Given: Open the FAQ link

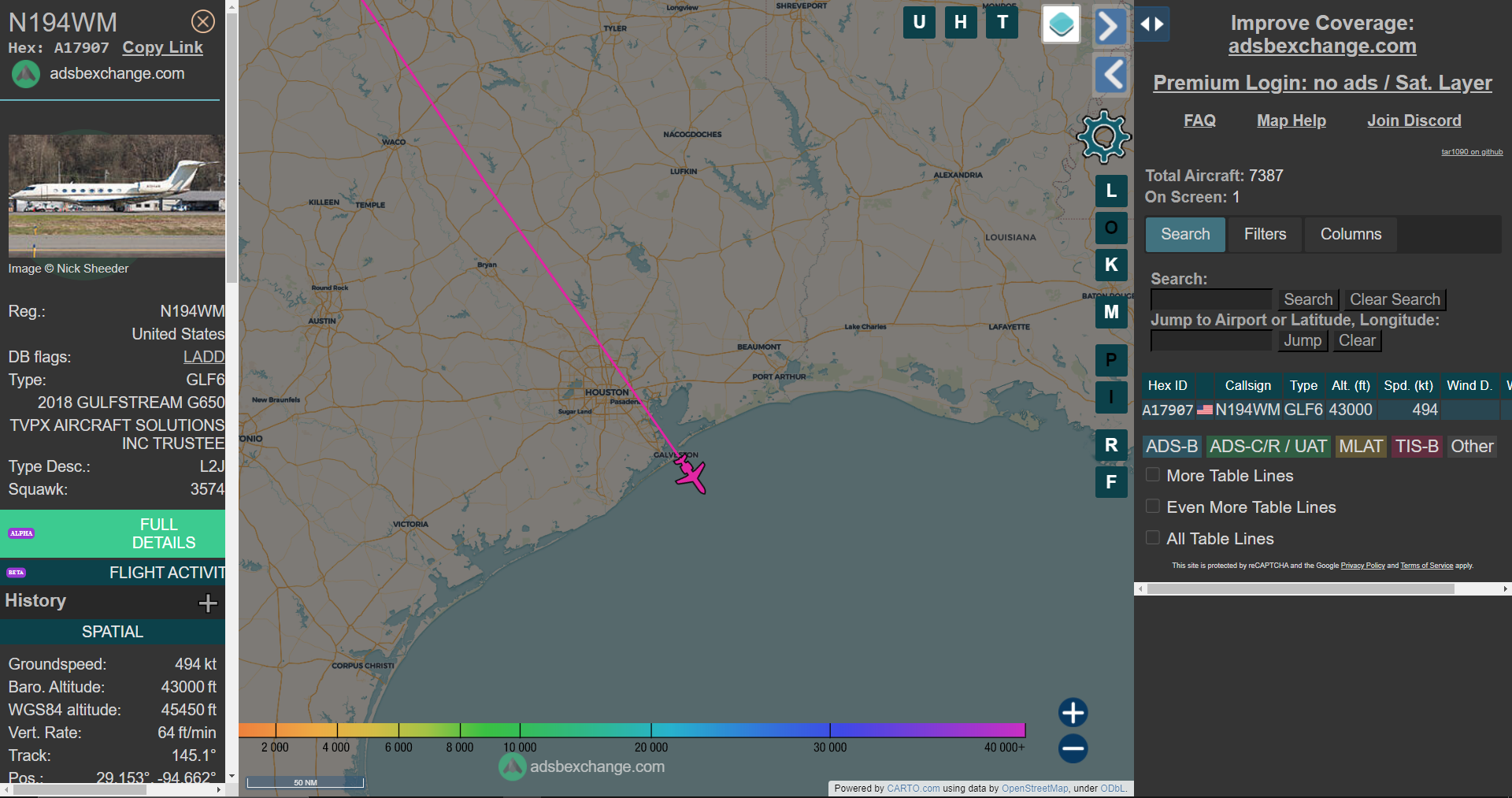Looking at the screenshot, I should (x=1199, y=121).
